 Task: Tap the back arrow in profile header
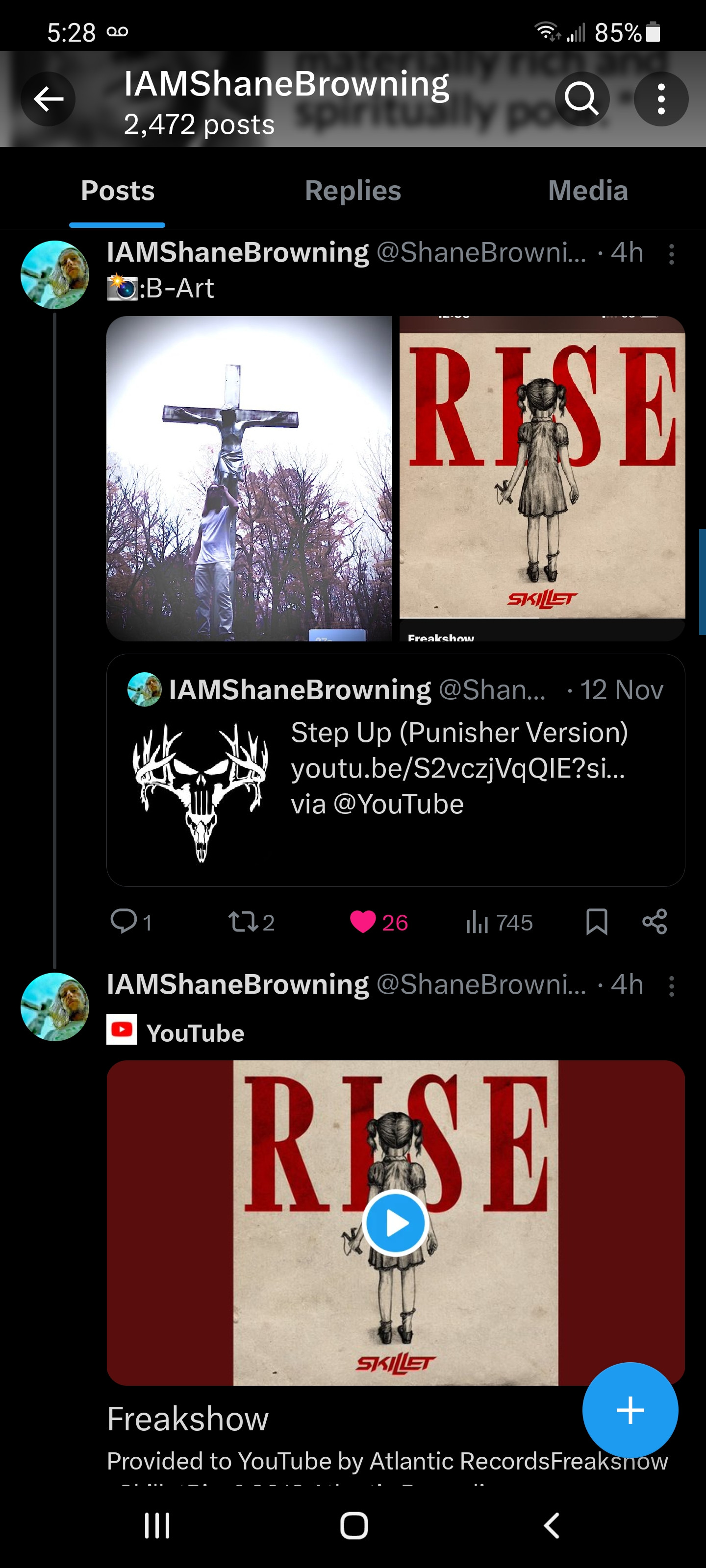click(x=48, y=98)
